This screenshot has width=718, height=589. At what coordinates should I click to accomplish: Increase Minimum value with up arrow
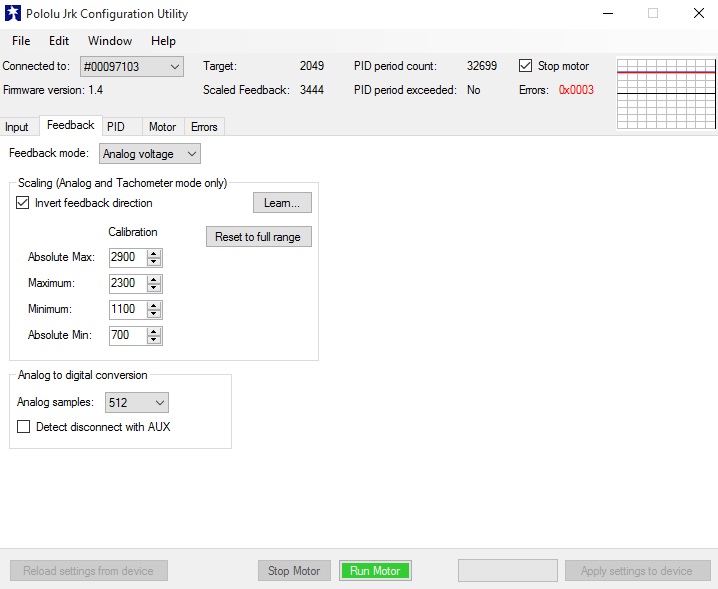click(154, 305)
